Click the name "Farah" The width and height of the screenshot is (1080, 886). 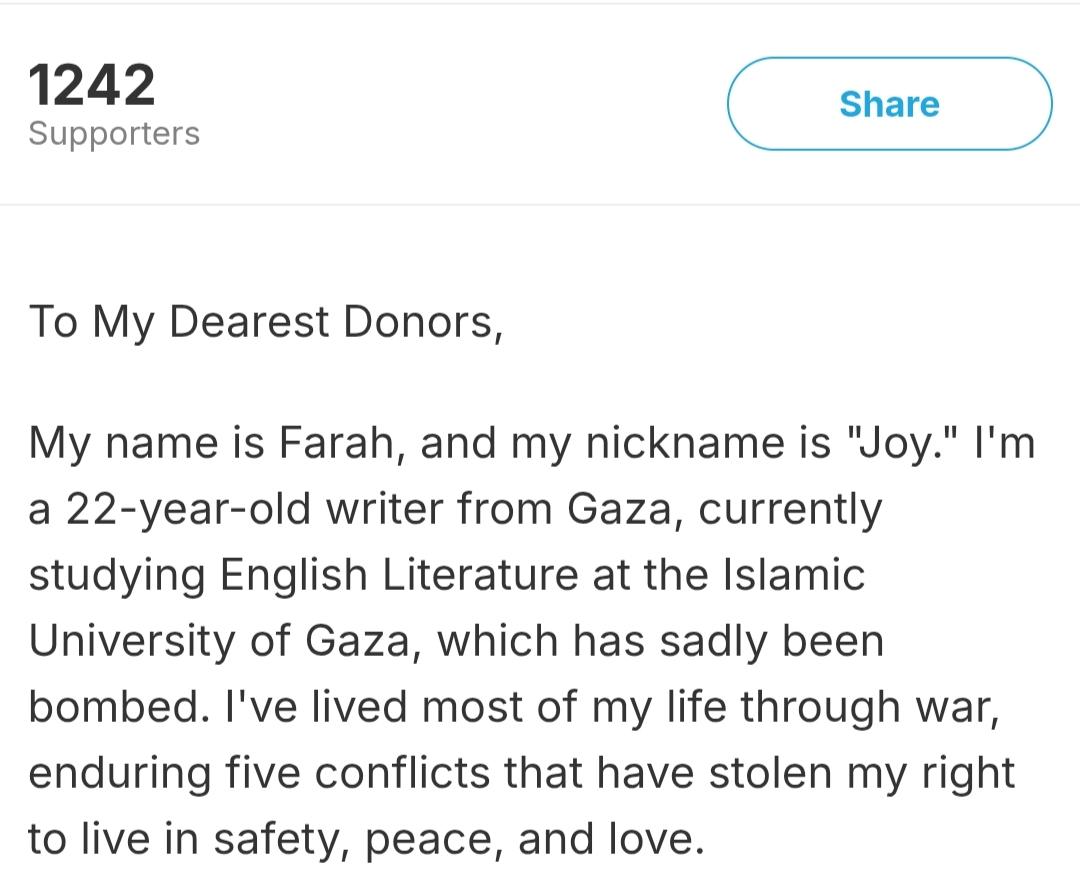pos(338,442)
